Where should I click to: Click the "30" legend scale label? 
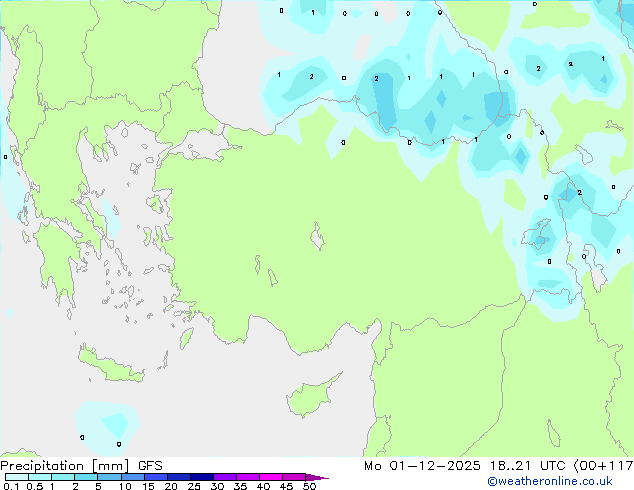click(217, 486)
